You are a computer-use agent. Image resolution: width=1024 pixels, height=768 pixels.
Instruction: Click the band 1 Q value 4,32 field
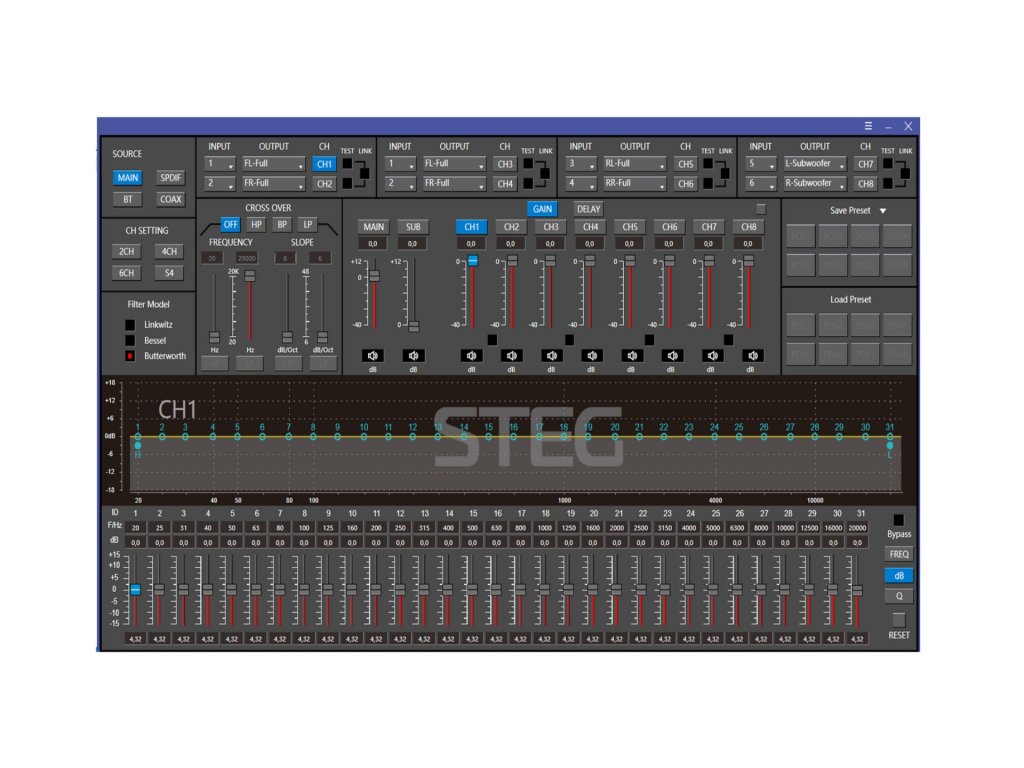[135, 639]
